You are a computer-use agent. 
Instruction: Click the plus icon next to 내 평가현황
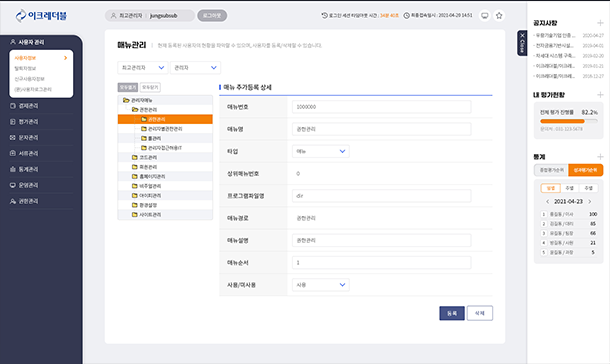point(600,94)
